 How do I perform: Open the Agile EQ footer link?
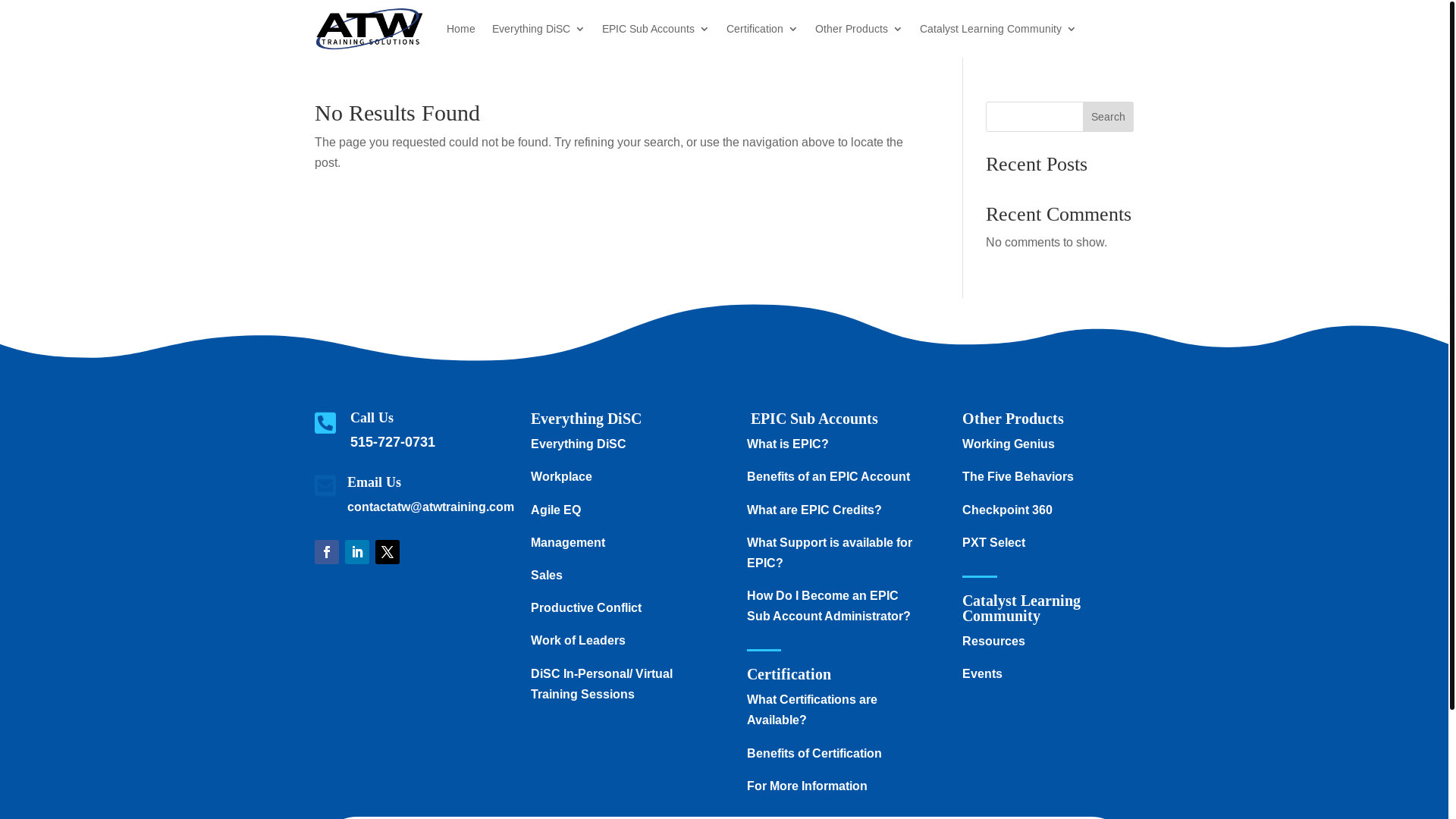tap(556, 510)
